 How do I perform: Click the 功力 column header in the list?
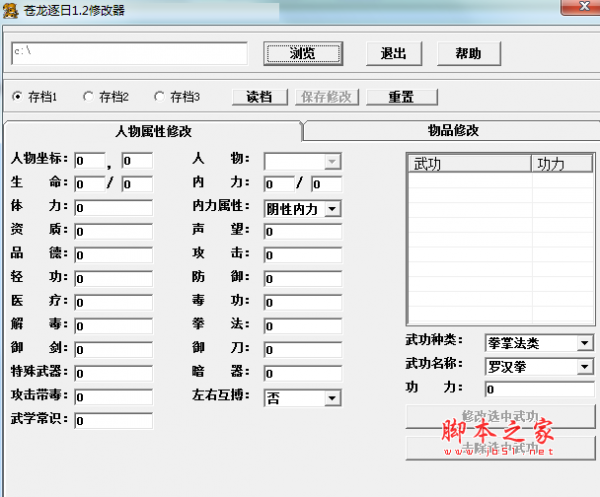pos(562,164)
